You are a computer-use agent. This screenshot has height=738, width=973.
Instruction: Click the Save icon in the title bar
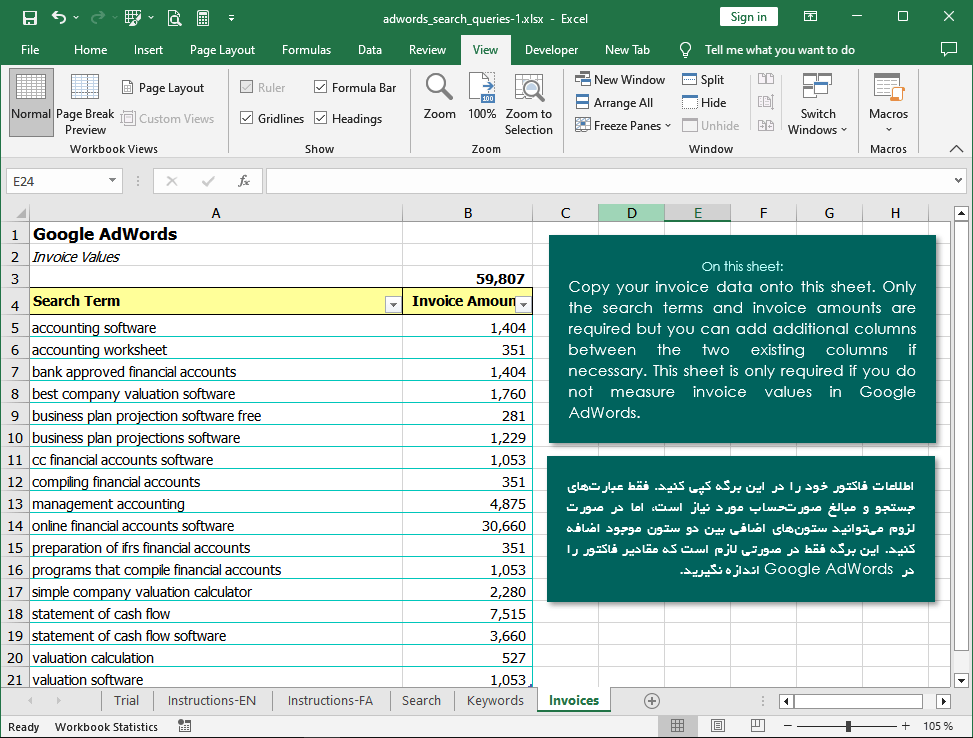(x=30, y=18)
